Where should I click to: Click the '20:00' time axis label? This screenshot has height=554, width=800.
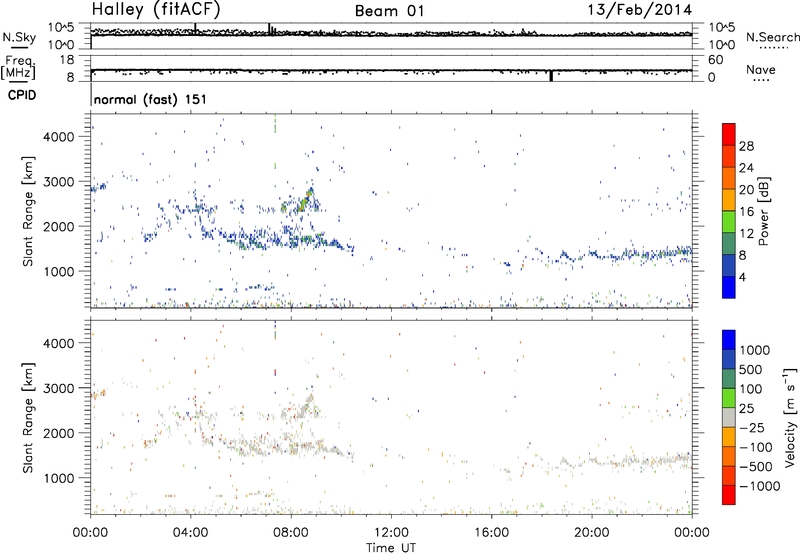(591, 533)
